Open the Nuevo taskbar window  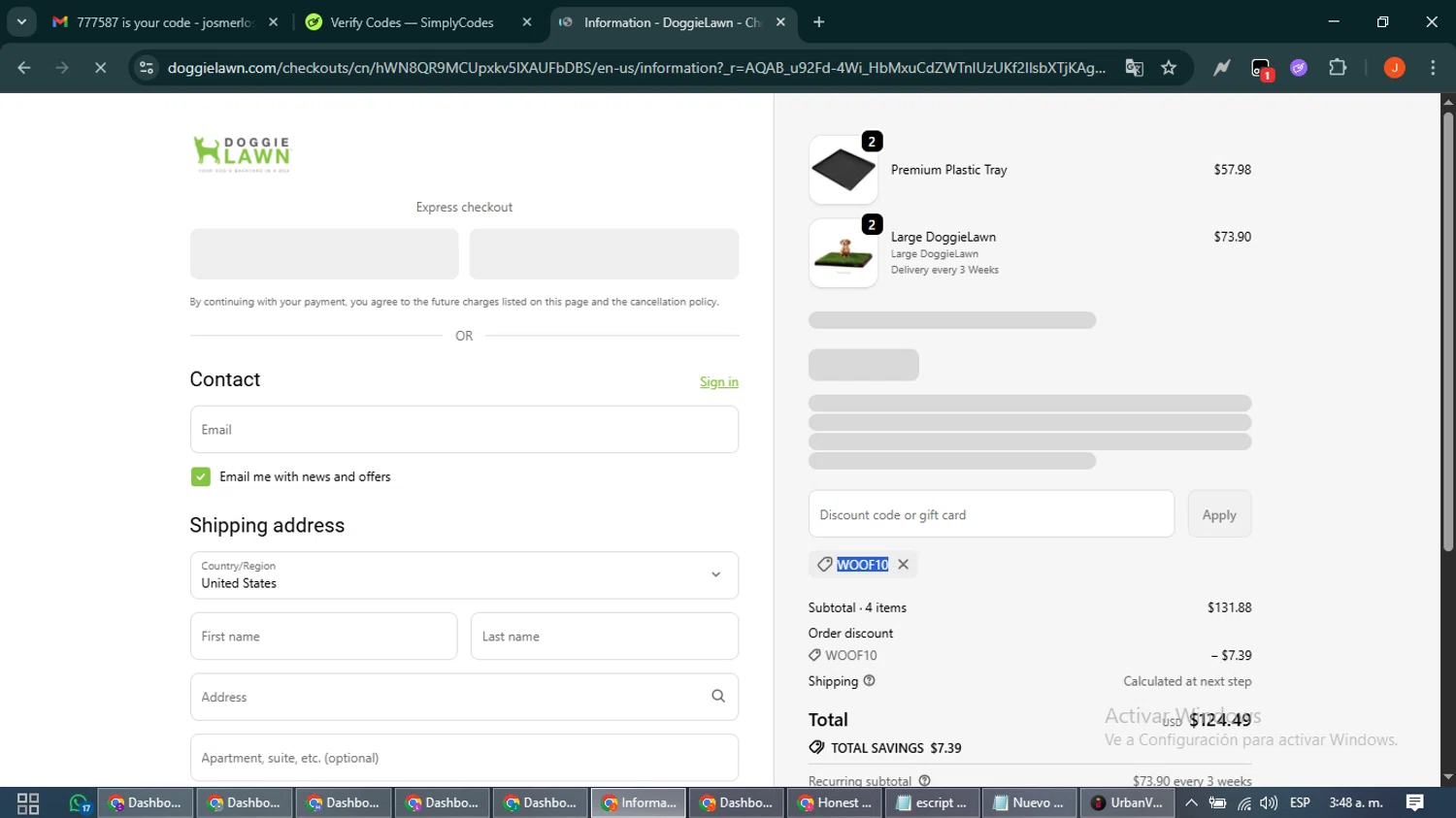point(1029,802)
